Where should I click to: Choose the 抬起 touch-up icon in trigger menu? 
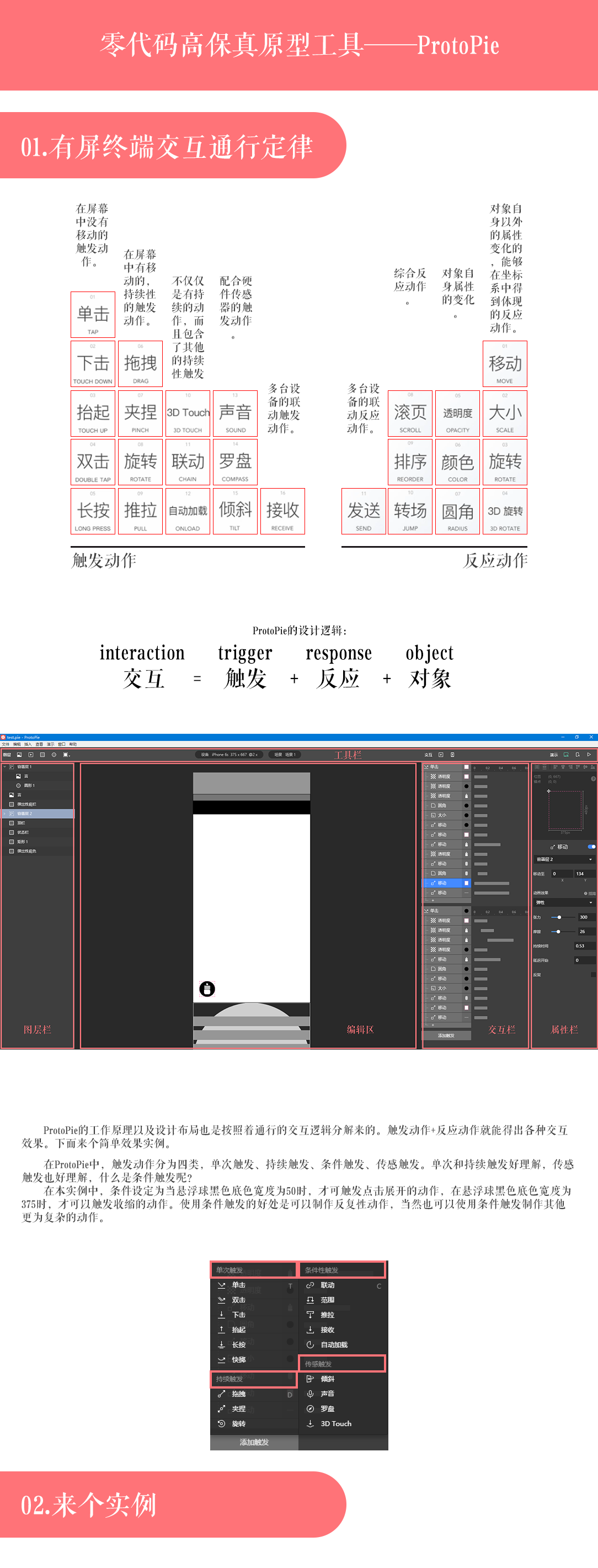click(x=221, y=1329)
